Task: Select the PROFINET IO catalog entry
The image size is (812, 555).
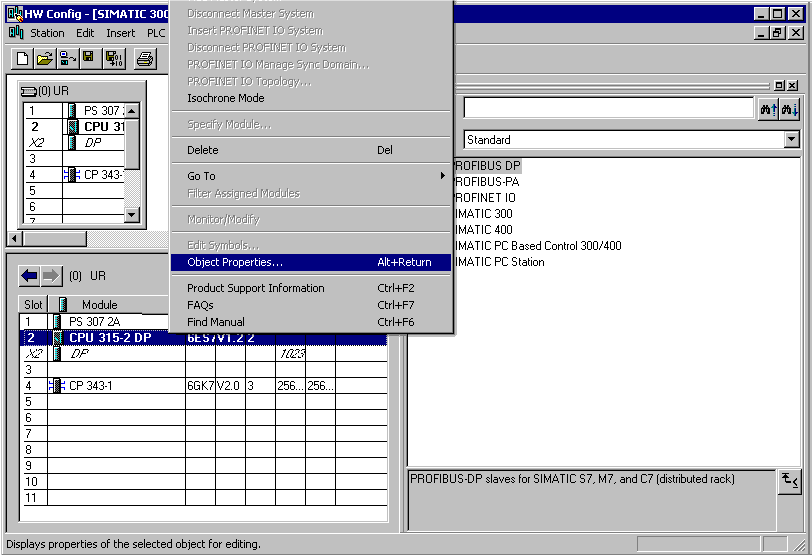Action: [x=485, y=198]
